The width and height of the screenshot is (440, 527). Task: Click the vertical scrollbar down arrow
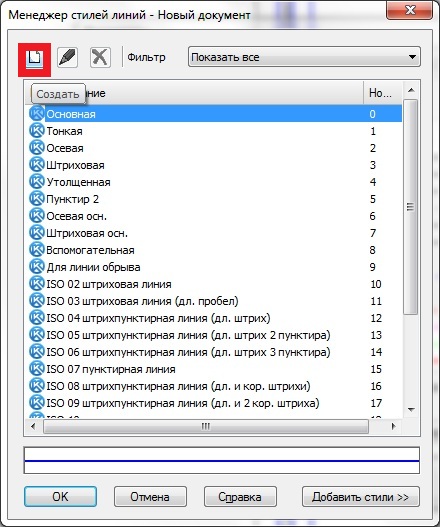tap(411, 410)
